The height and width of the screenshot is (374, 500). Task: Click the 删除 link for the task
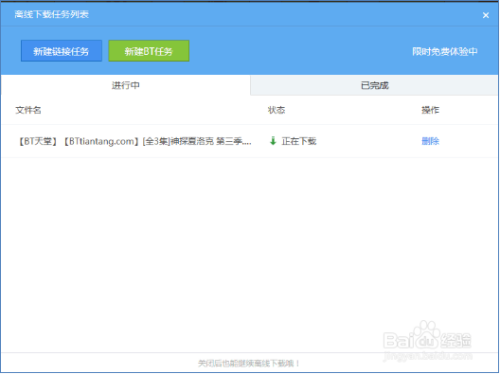430,141
